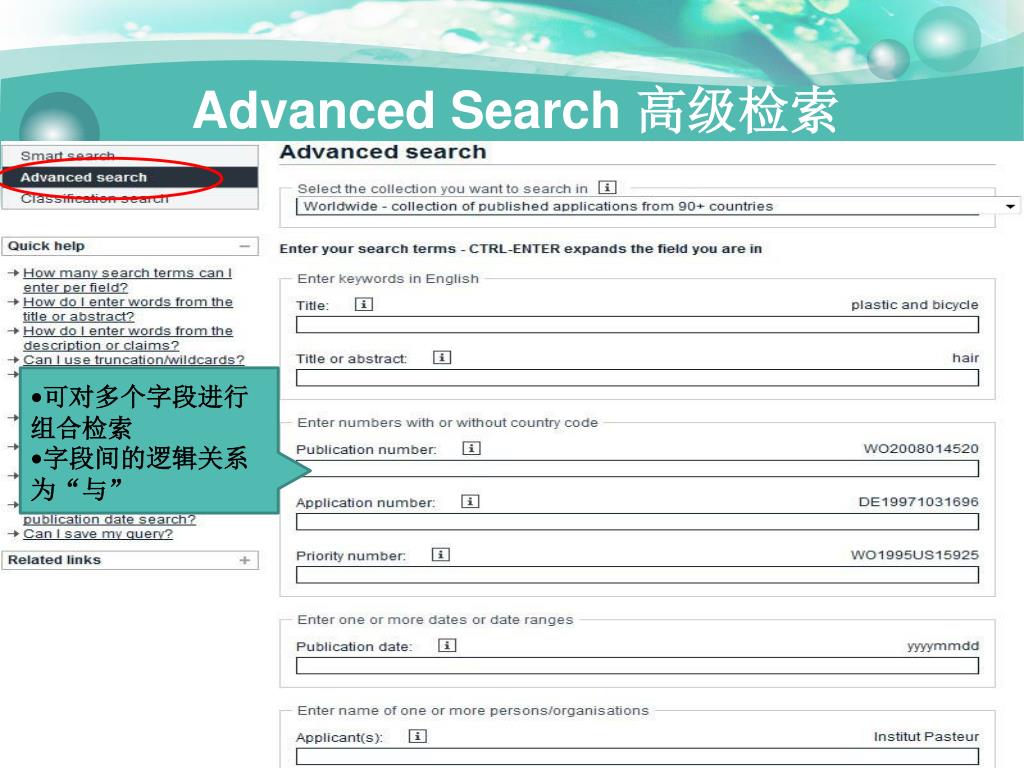Click the Publication date input field
Image resolution: width=1024 pixels, height=768 pixels.
pos(637,665)
